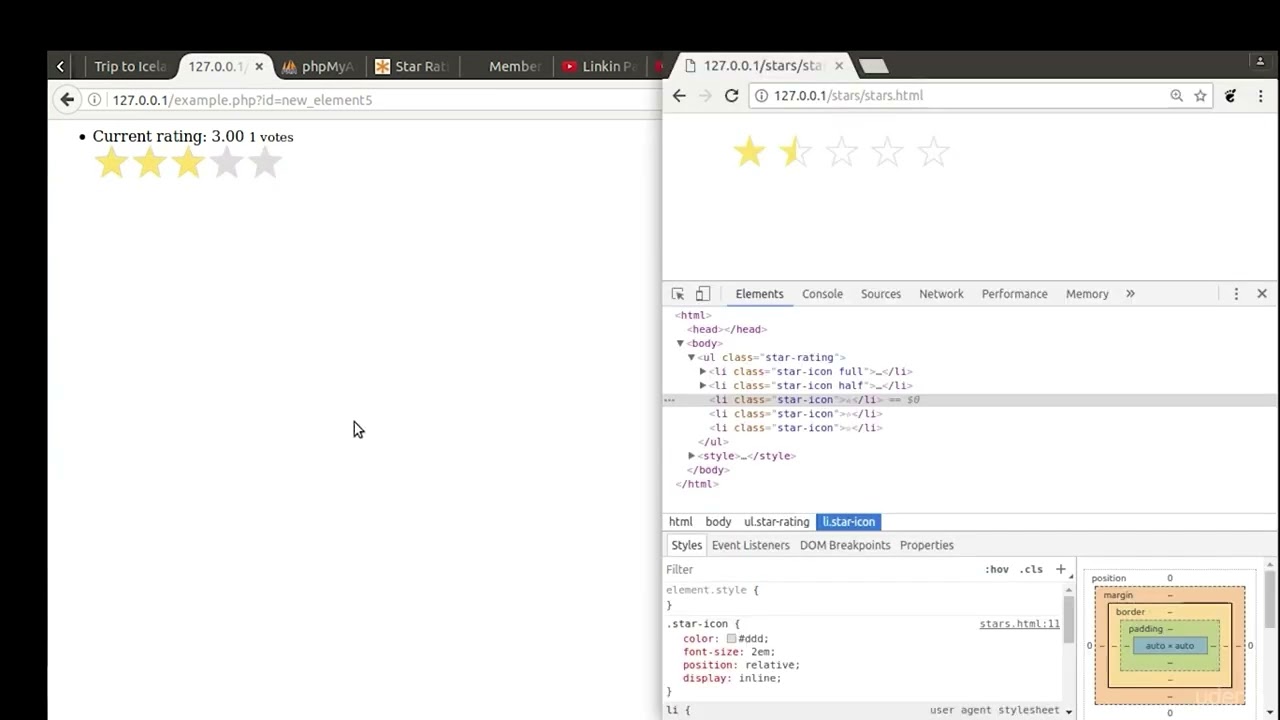
Task: Expand the li star-icon full node
Action: (702, 371)
